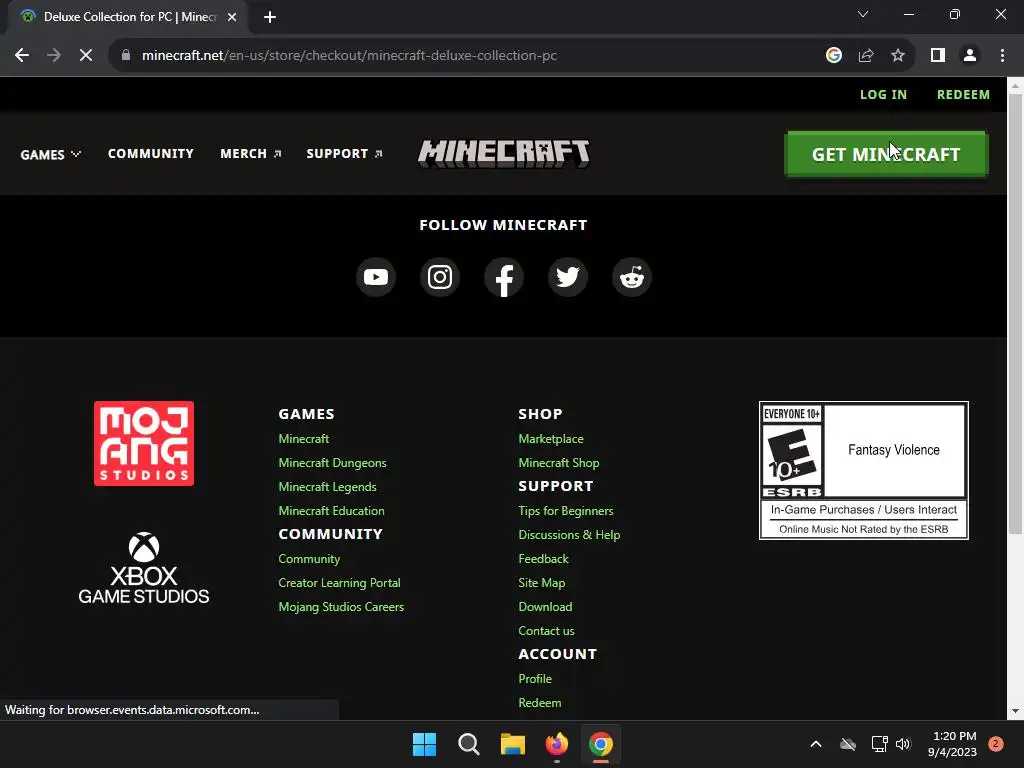Open Mojang Studios Careers link
Viewport: 1024px width, 768px height.
tap(341, 607)
